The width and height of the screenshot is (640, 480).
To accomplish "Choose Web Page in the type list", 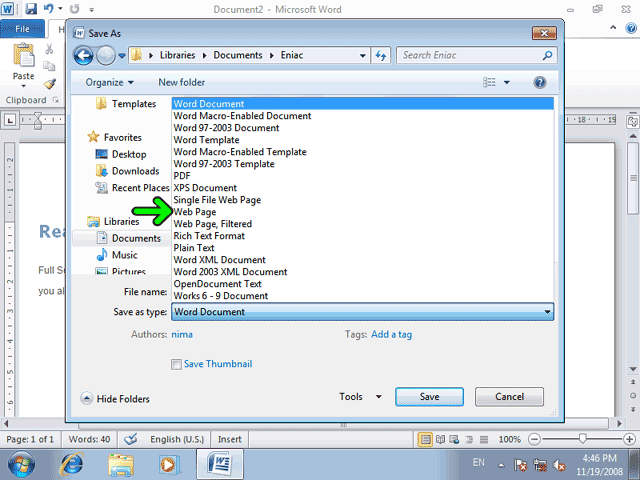I will click(362, 212).
